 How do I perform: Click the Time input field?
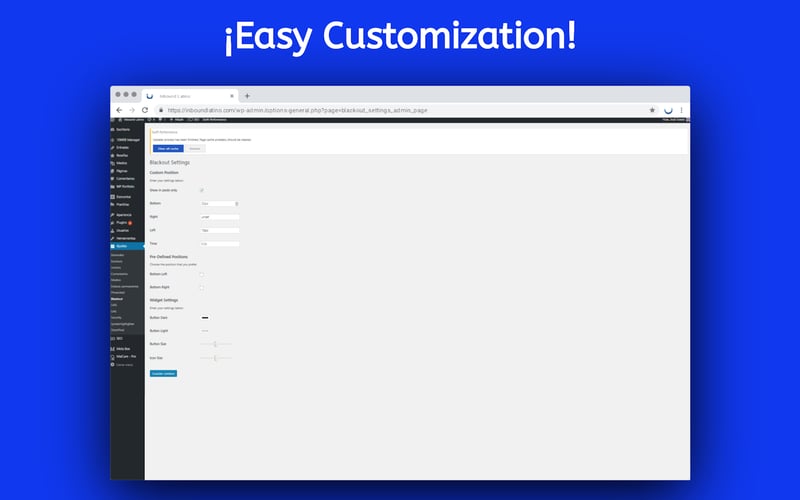219,244
